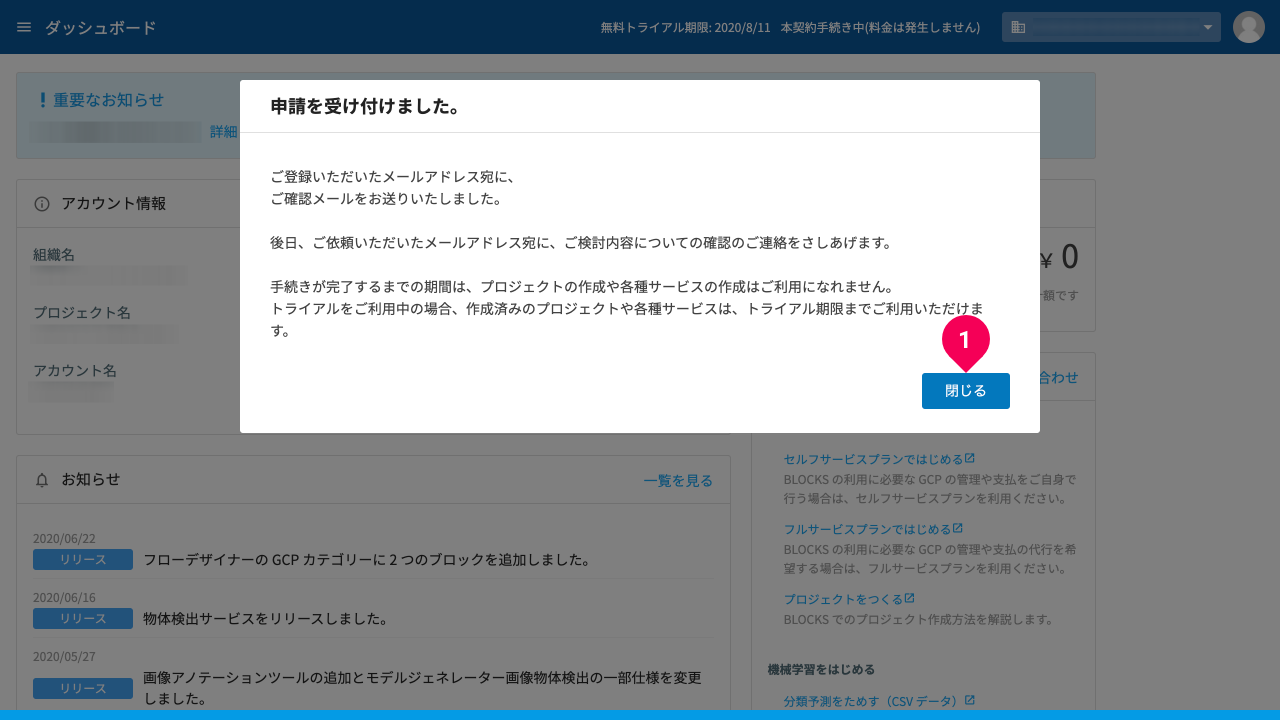Click external-link icon after フルサービスプランではじめる
This screenshot has width=1280, height=720.
click(958, 528)
